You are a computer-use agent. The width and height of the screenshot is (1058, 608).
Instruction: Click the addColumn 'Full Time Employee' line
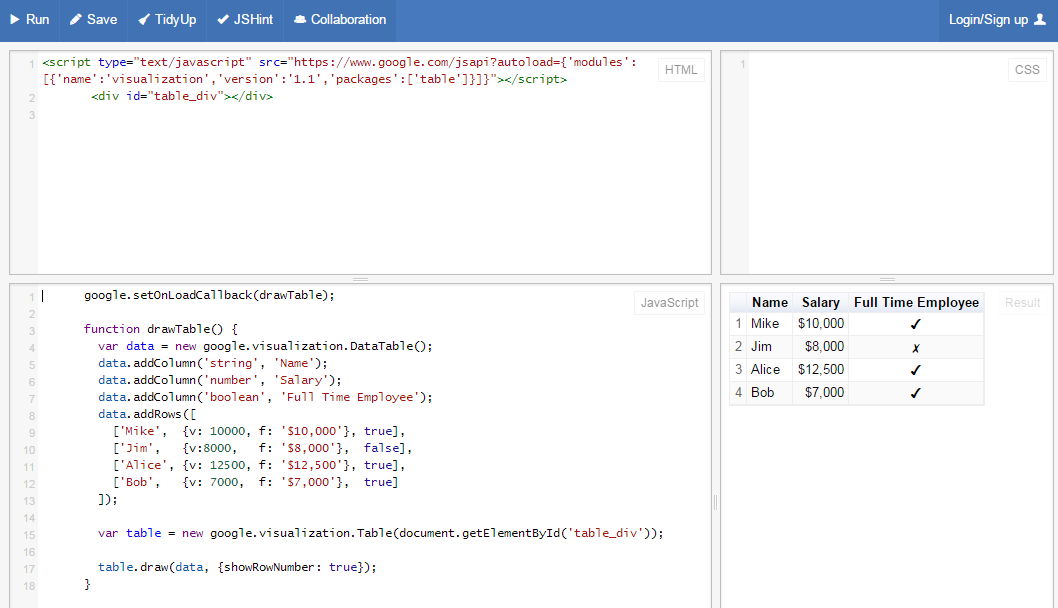click(x=265, y=397)
